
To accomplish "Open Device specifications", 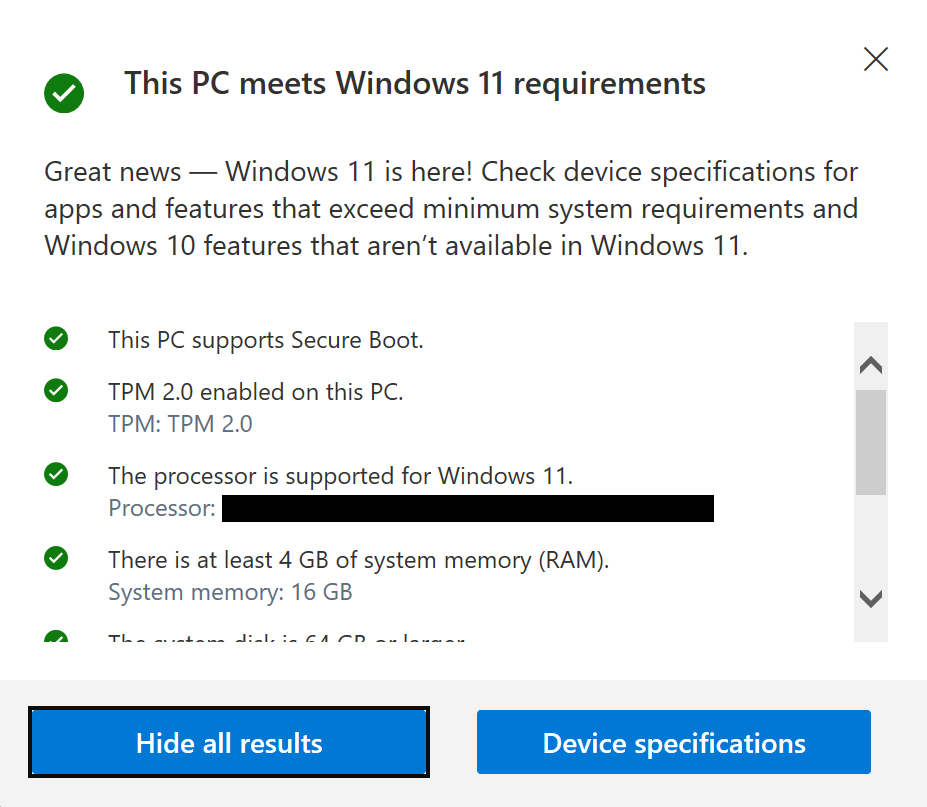I will pyautogui.click(x=674, y=743).
